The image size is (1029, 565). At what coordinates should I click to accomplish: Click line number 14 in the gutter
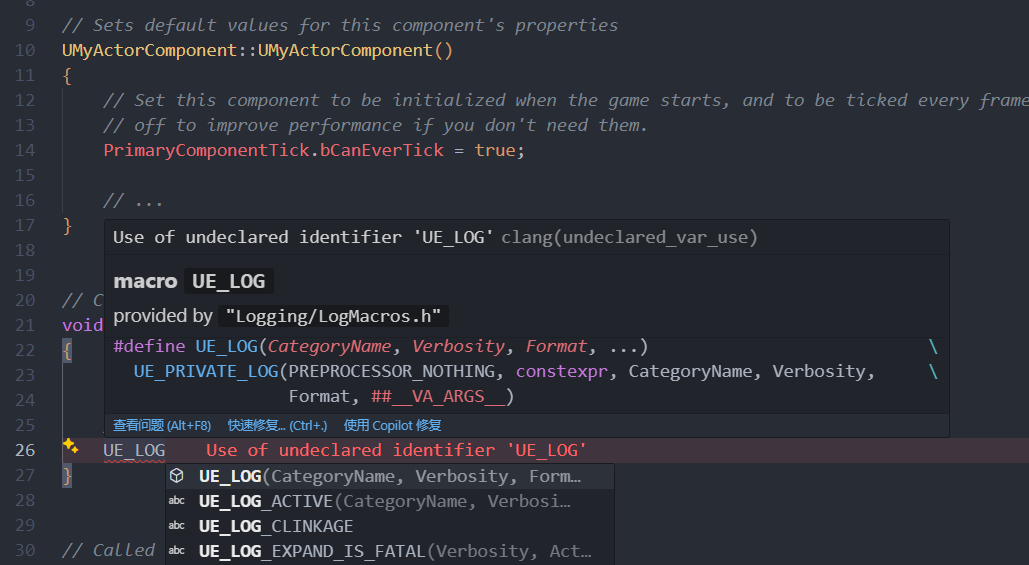26,150
